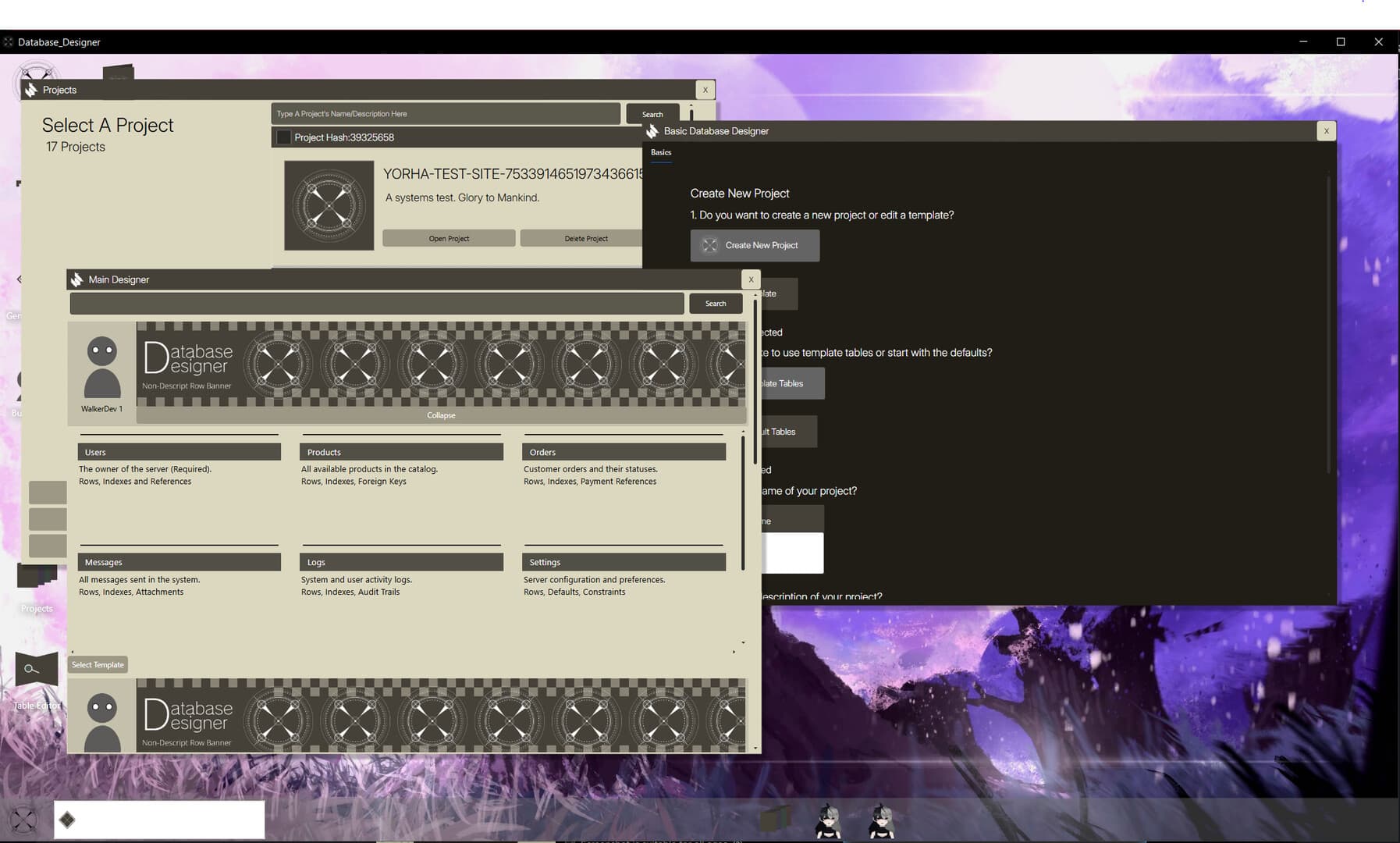Viewport: 1400px width, 843px height.
Task: Click the project name search field
Action: click(x=445, y=113)
